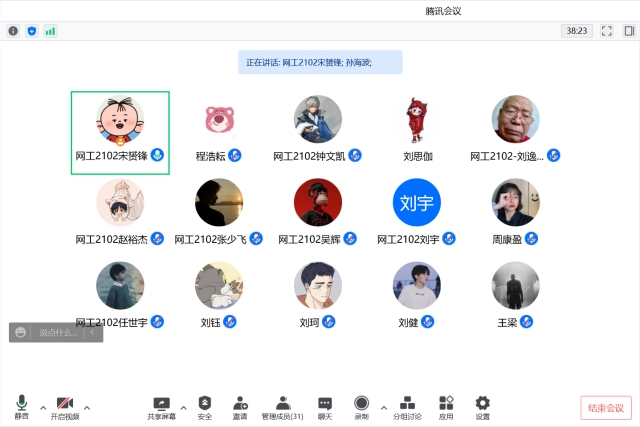Click the muted mic icon beside 刘健

(x=427, y=322)
